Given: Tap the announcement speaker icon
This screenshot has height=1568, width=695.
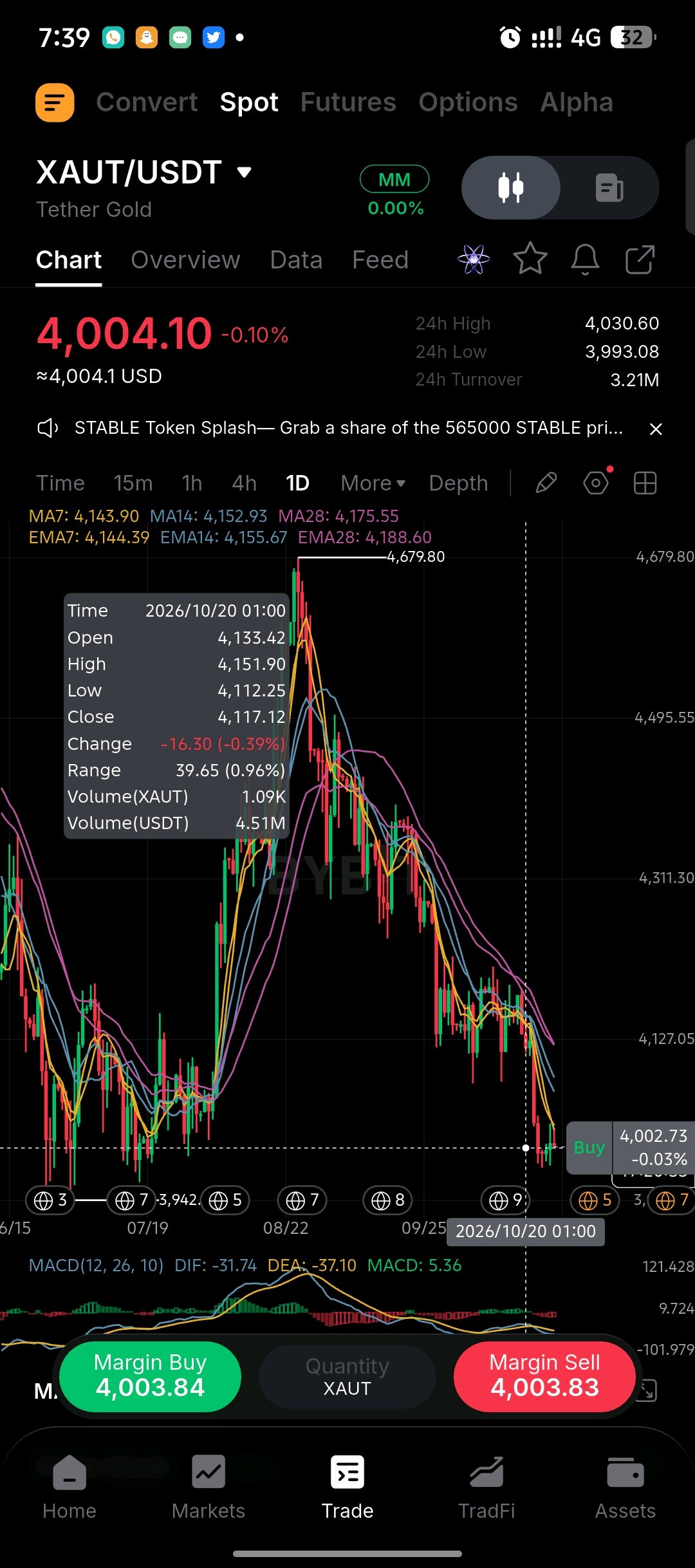Looking at the screenshot, I should (x=48, y=428).
